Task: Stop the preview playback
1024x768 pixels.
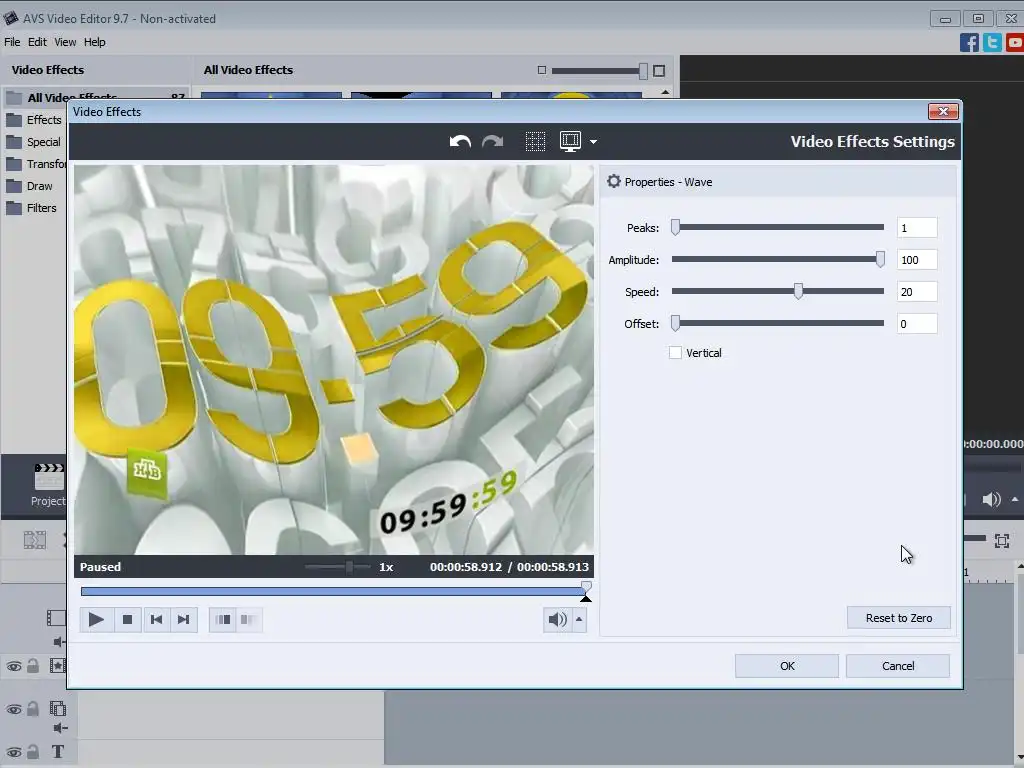Action: pyautogui.click(x=127, y=619)
